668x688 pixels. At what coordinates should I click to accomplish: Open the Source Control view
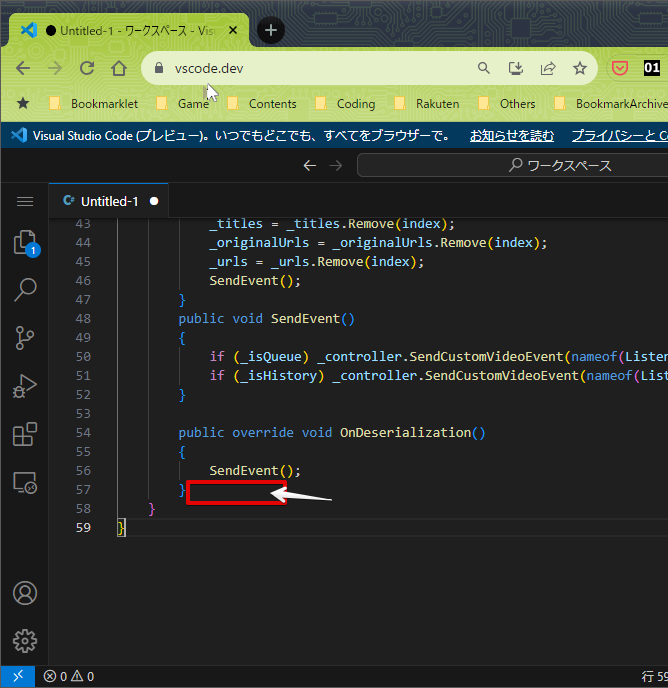(x=25, y=338)
